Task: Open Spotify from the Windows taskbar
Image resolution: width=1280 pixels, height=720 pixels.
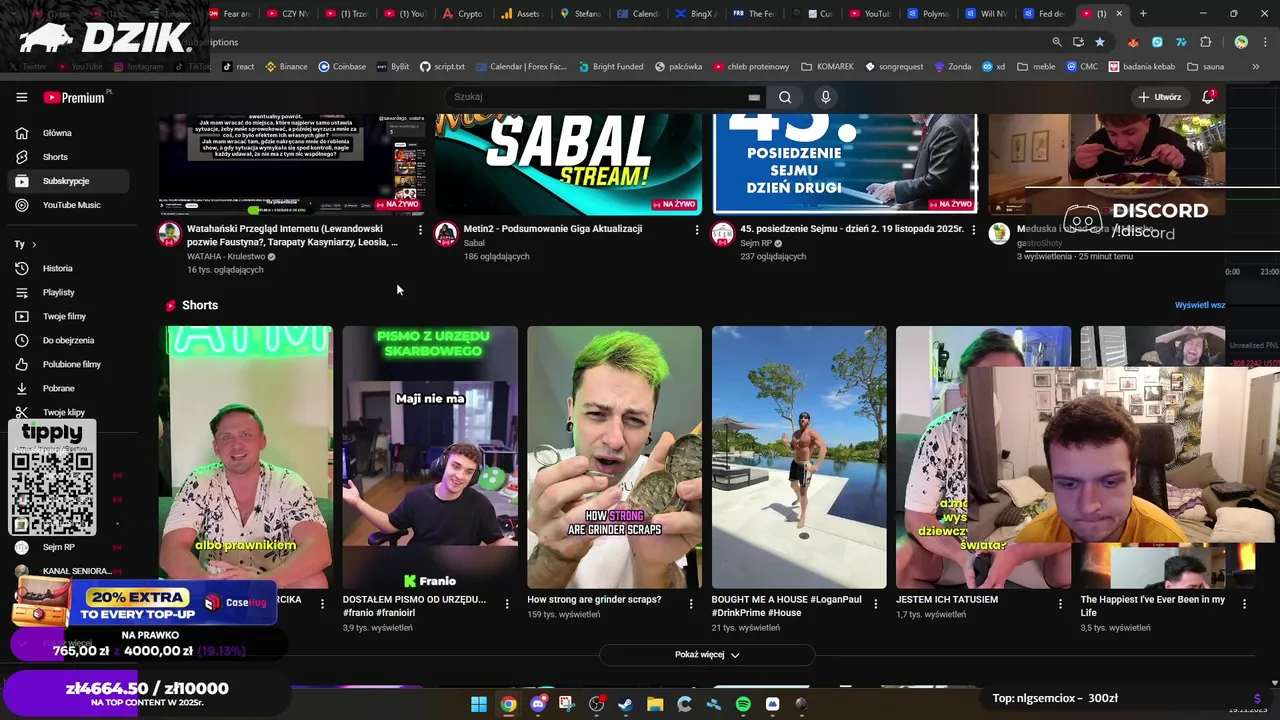Action: point(743,704)
